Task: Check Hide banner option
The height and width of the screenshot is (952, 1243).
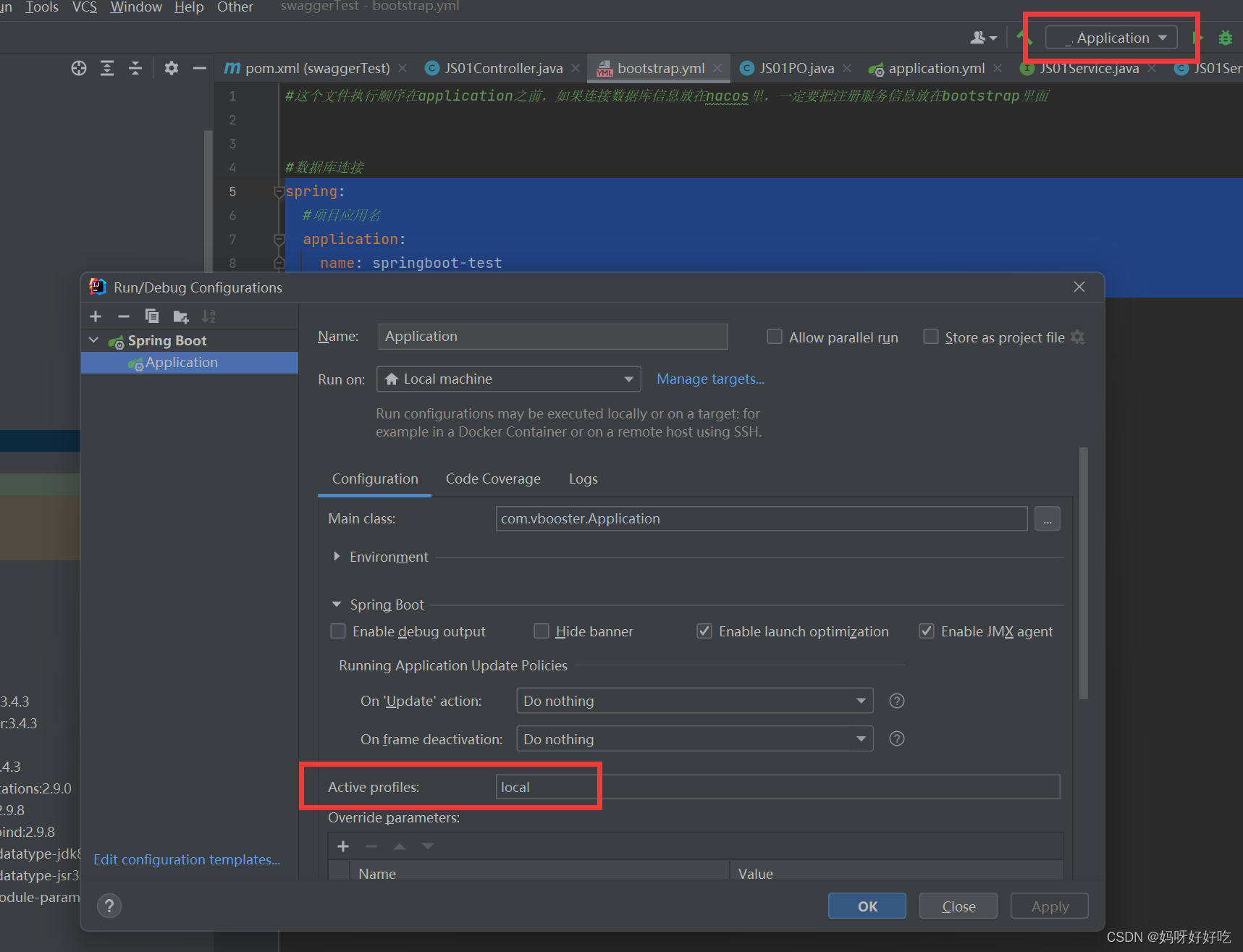Action: 541,631
